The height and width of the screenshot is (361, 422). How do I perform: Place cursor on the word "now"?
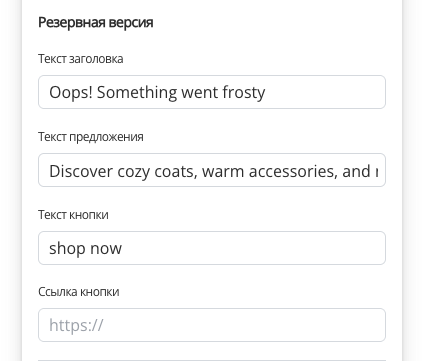click(106, 249)
